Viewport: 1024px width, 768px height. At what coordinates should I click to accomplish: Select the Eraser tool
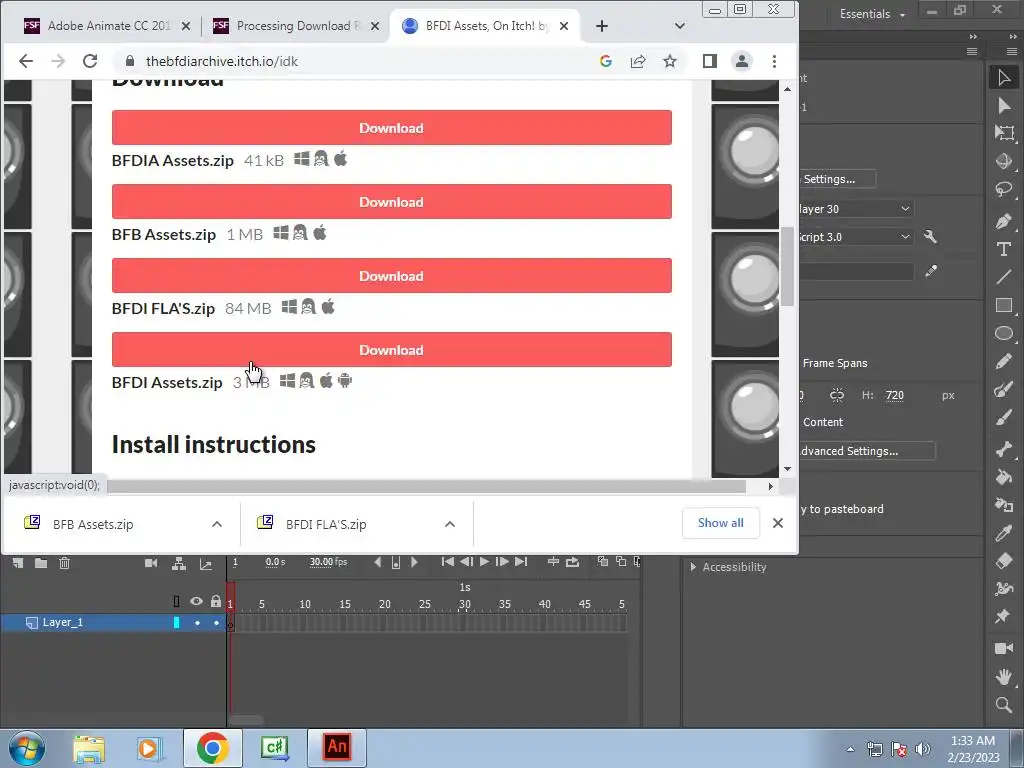tap(1004, 561)
